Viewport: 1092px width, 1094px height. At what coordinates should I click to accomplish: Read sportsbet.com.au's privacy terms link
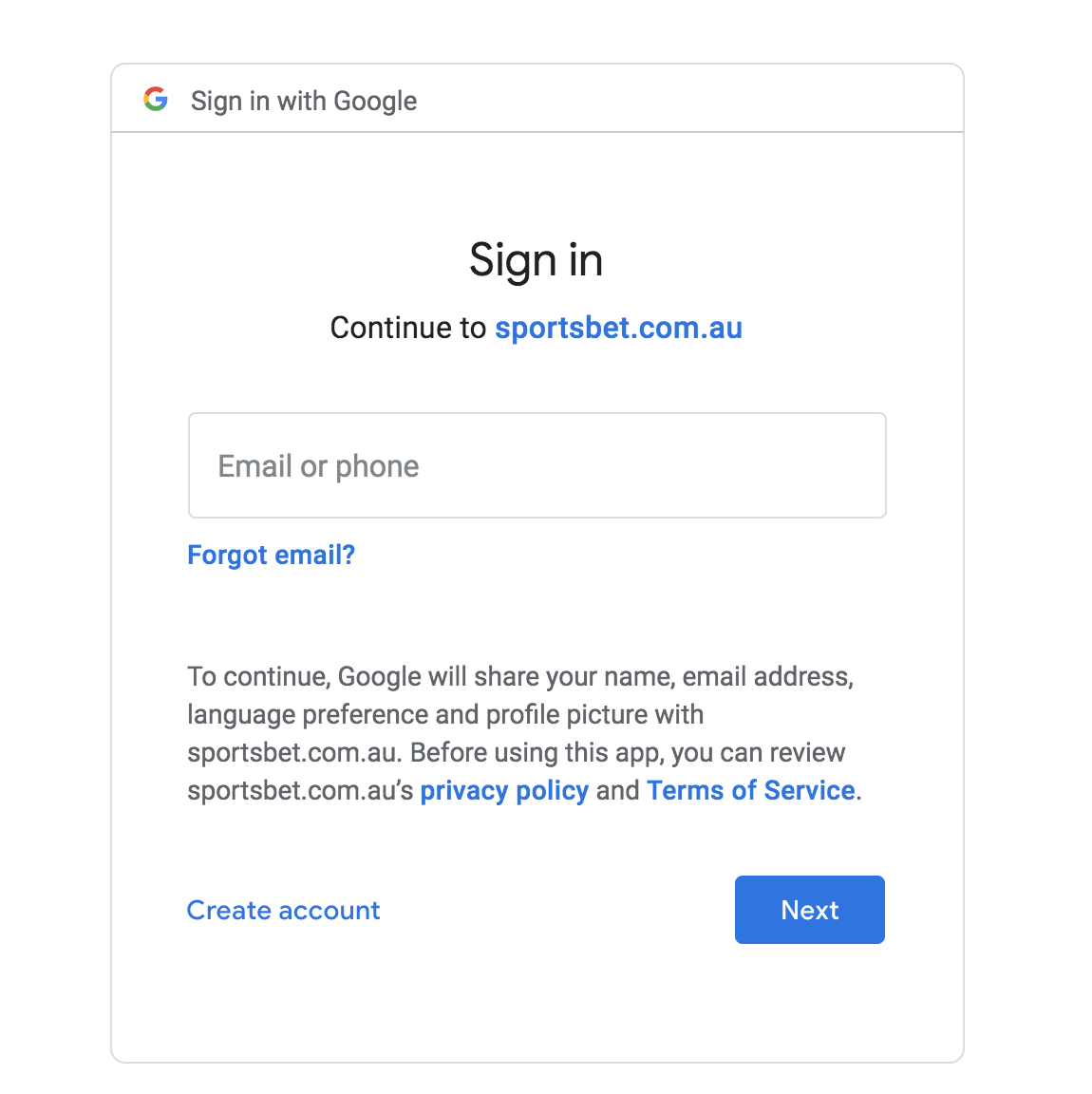click(x=504, y=790)
